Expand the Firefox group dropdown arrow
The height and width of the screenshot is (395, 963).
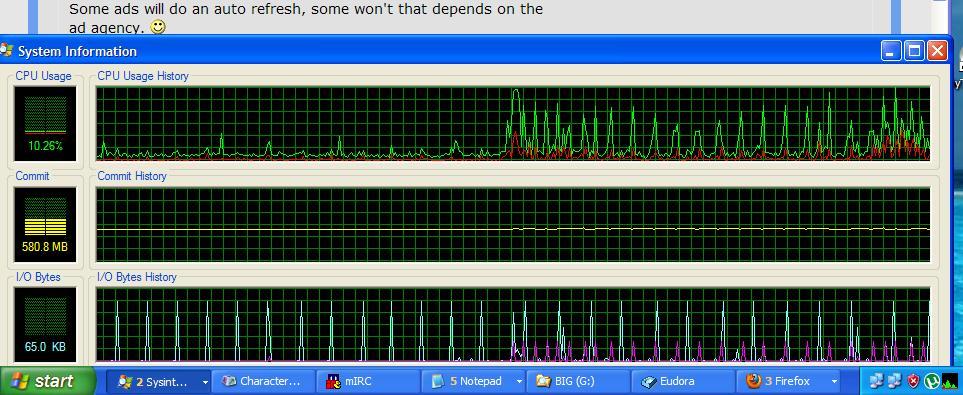(x=833, y=382)
